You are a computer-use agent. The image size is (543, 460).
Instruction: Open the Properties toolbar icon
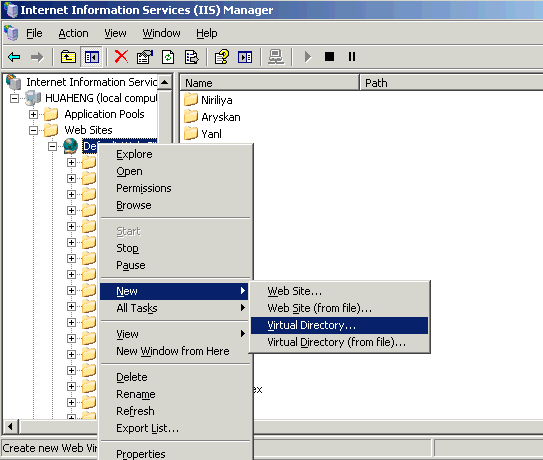tap(145, 57)
